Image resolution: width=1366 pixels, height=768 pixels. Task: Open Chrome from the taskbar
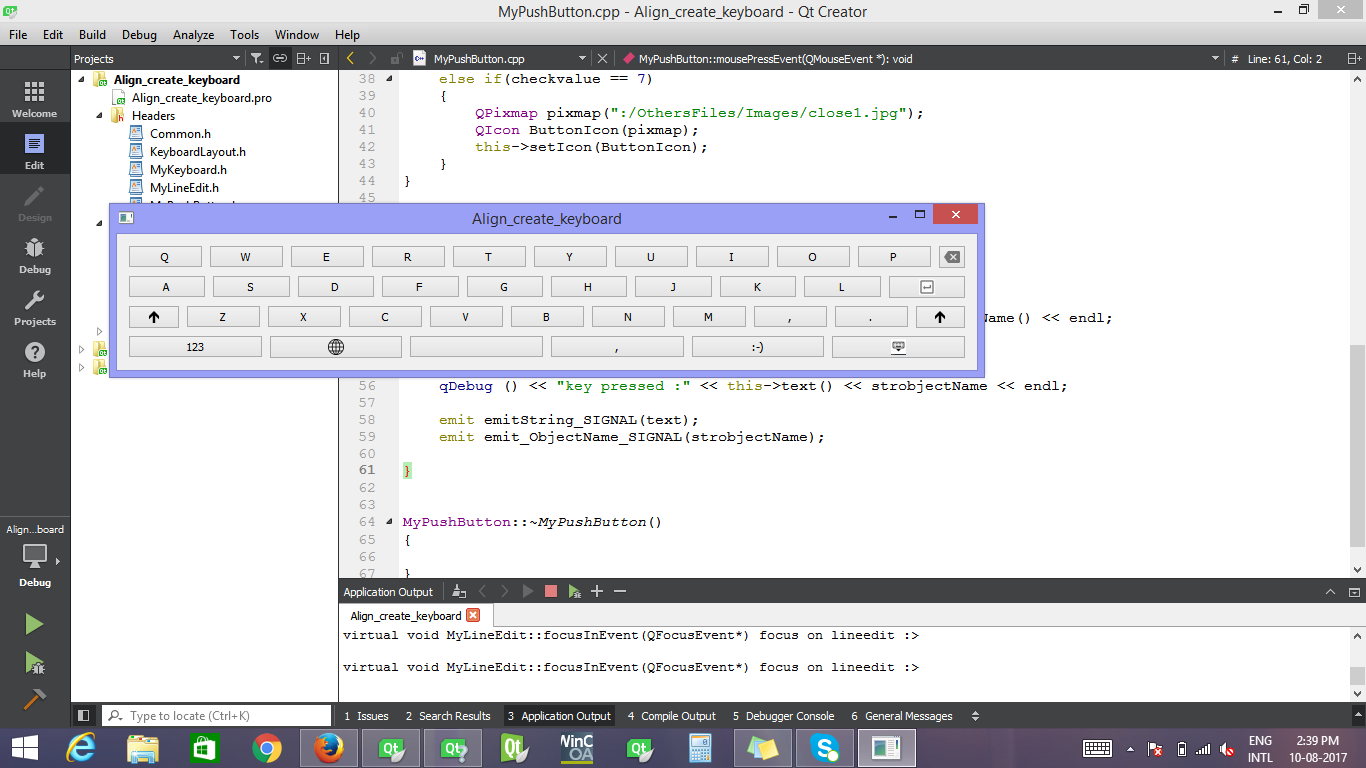[x=266, y=748]
